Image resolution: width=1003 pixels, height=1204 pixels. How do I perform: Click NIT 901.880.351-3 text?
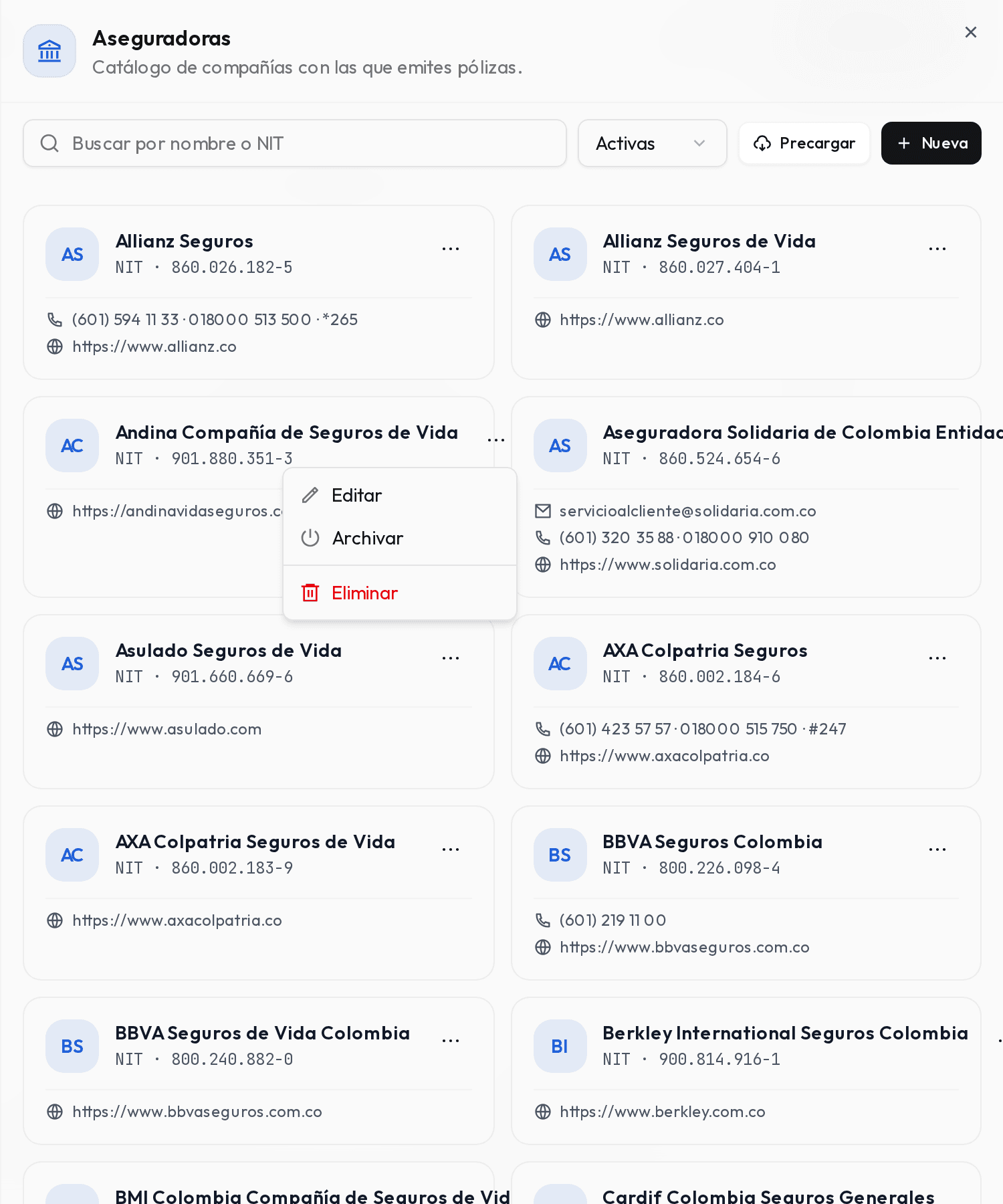204,459
